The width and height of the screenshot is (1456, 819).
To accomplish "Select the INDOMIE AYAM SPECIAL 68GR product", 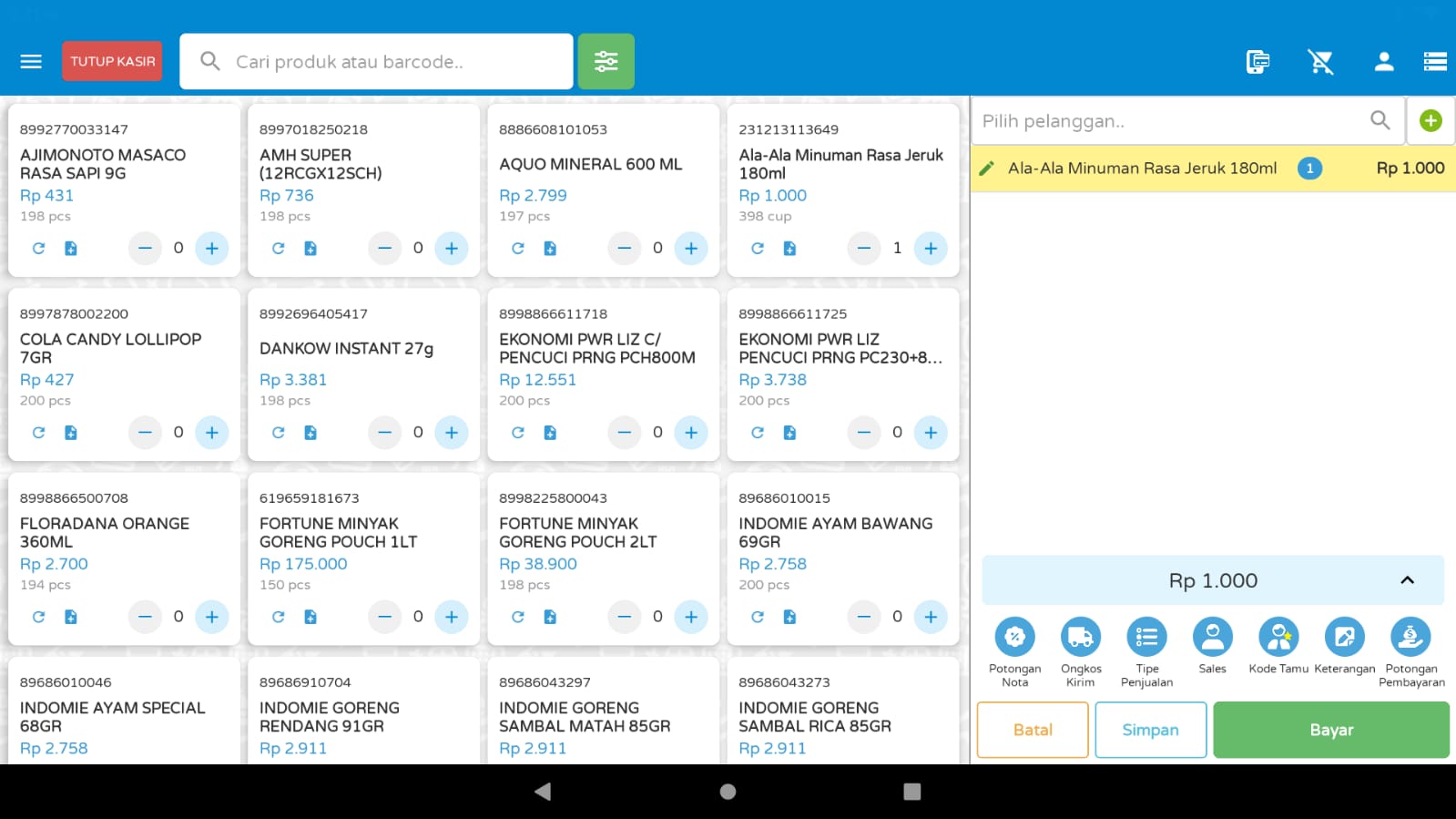I will tap(124, 712).
